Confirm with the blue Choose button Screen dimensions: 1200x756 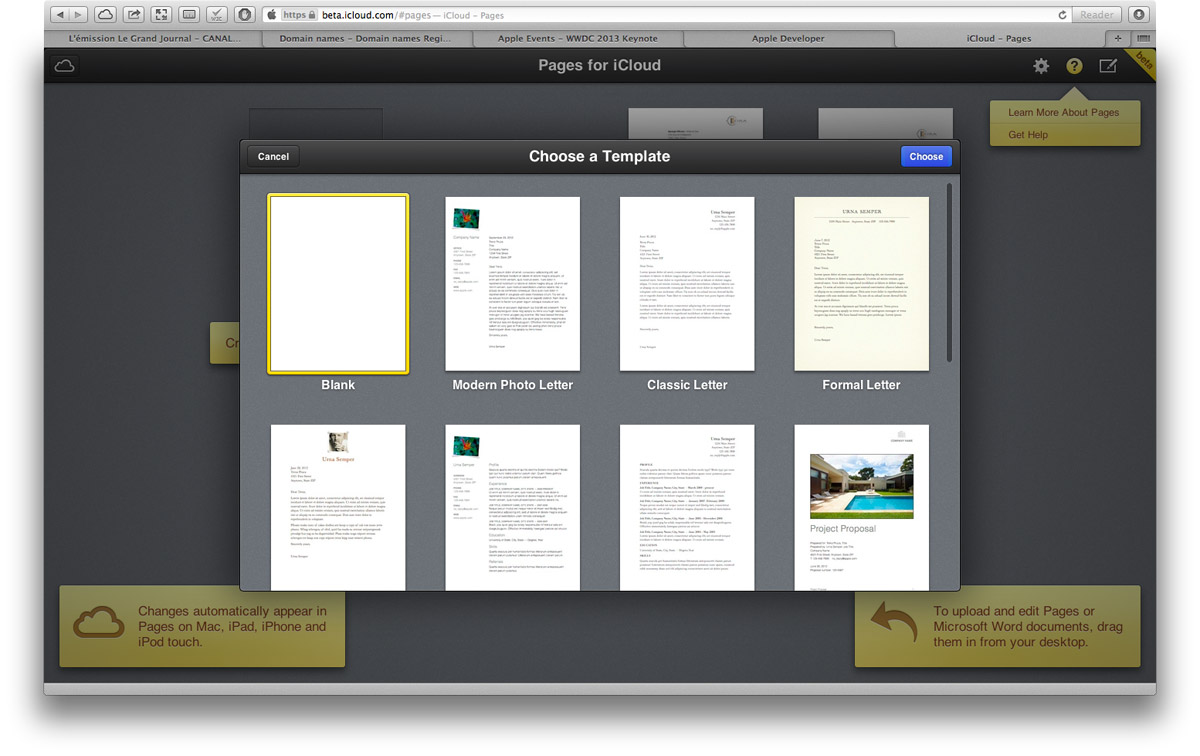click(926, 156)
